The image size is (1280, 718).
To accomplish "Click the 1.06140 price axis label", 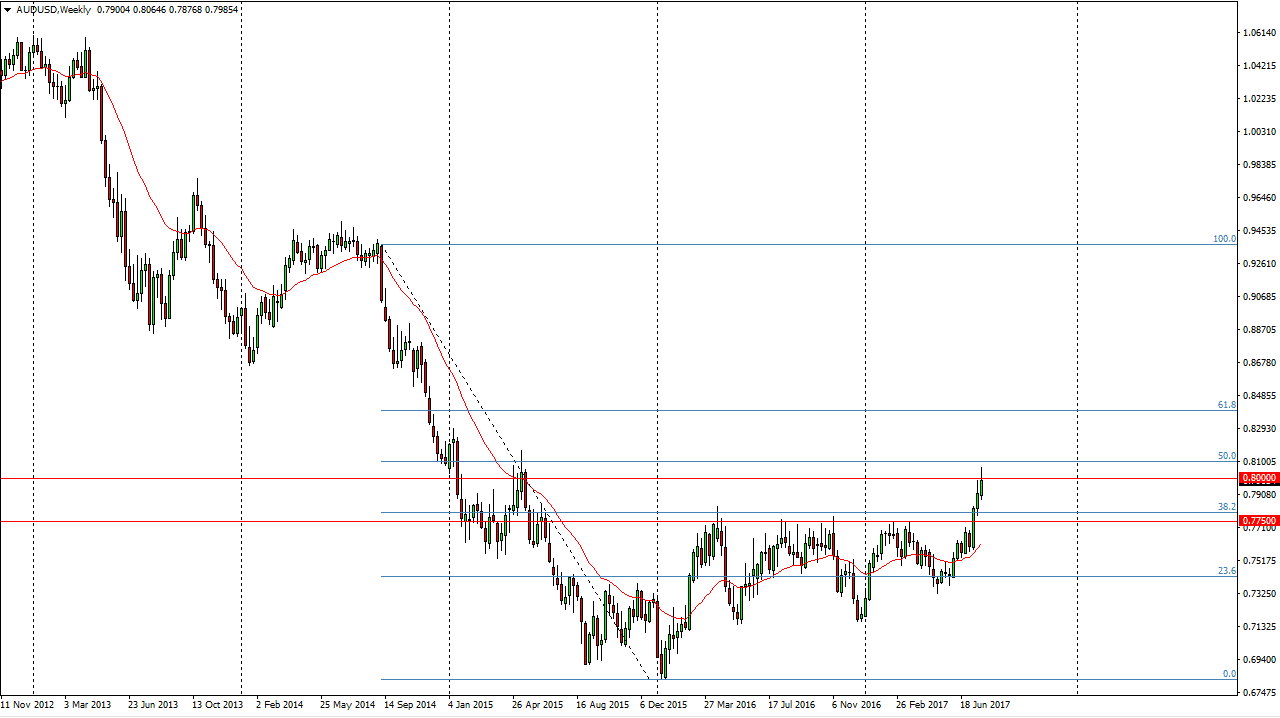I will (1260, 33).
